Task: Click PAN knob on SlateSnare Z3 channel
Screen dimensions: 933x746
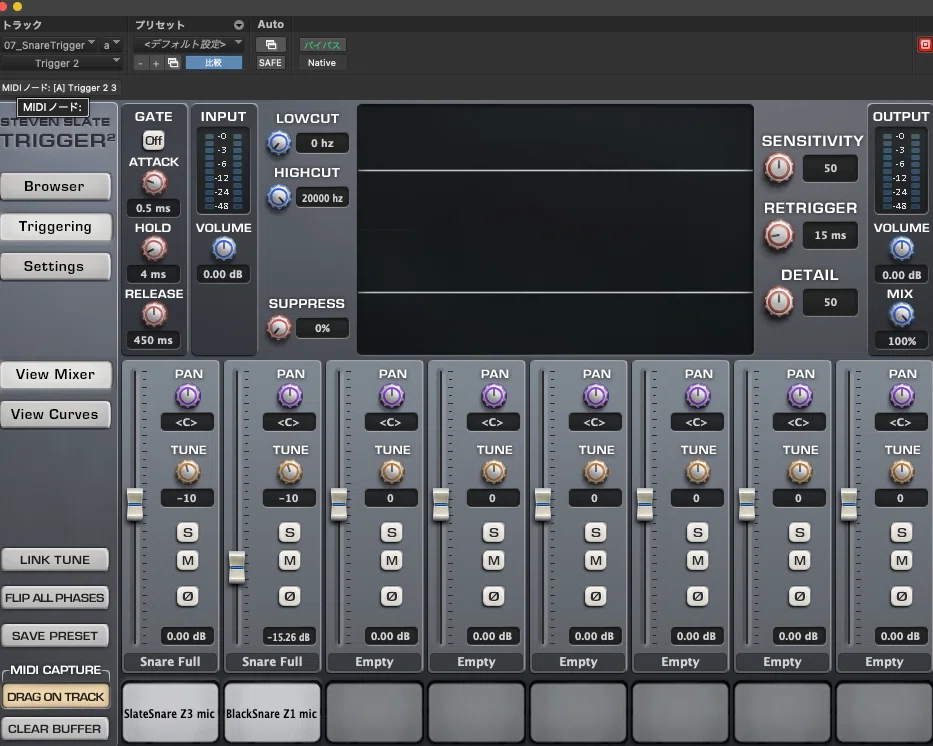Action: (x=187, y=396)
